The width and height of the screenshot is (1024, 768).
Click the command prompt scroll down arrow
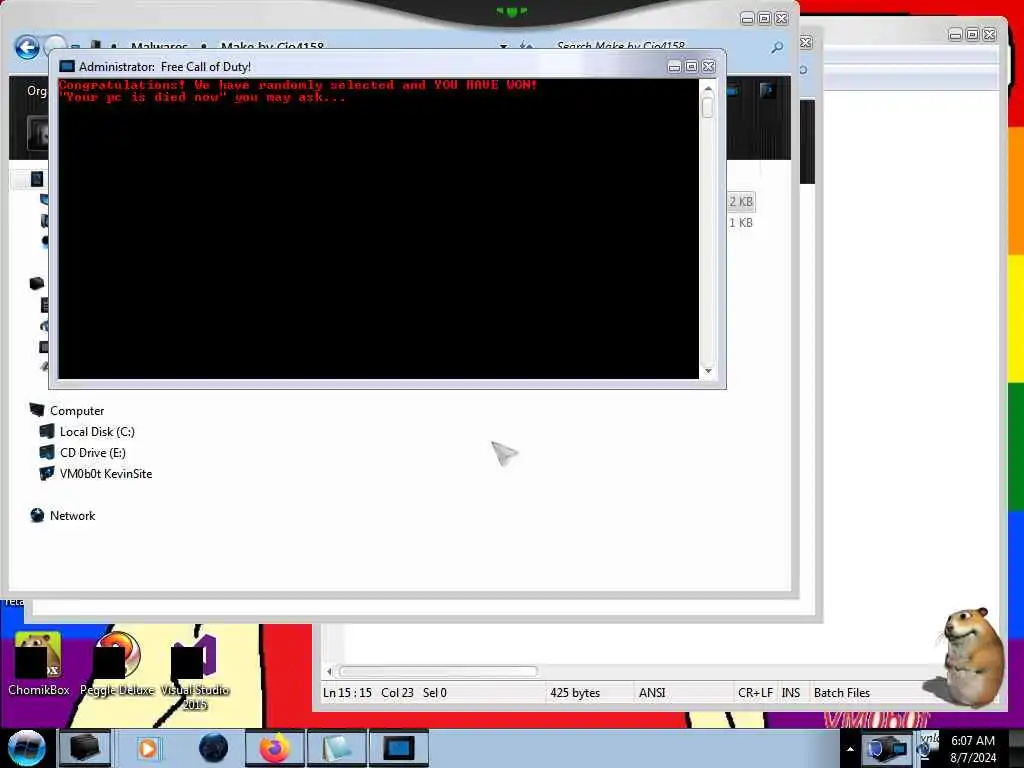click(x=708, y=370)
